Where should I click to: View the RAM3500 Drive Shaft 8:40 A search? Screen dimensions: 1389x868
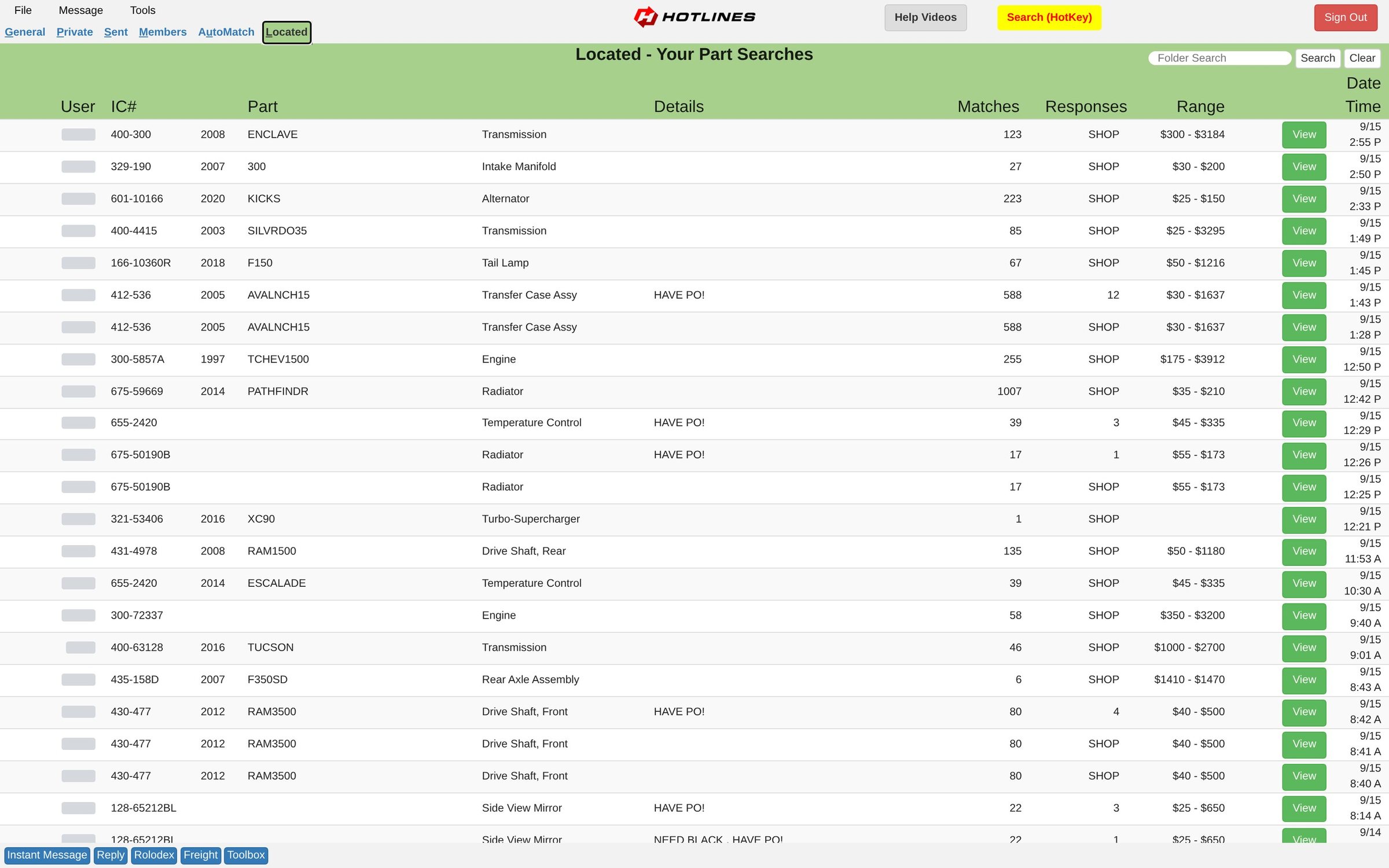click(x=1304, y=776)
